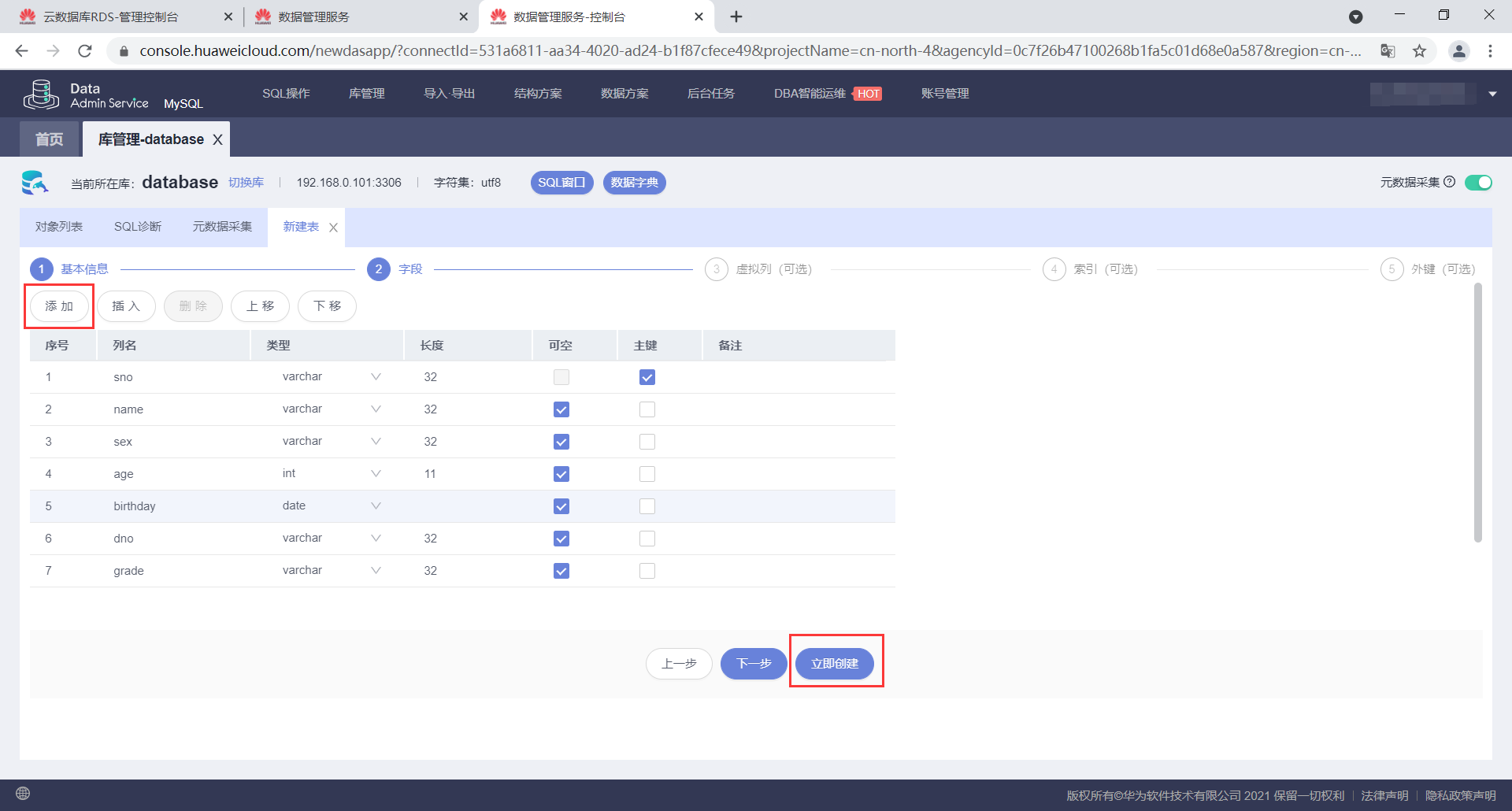Open type dropdown for grade row
The width and height of the screenshot is (1512, 811).
click(376, 570)
